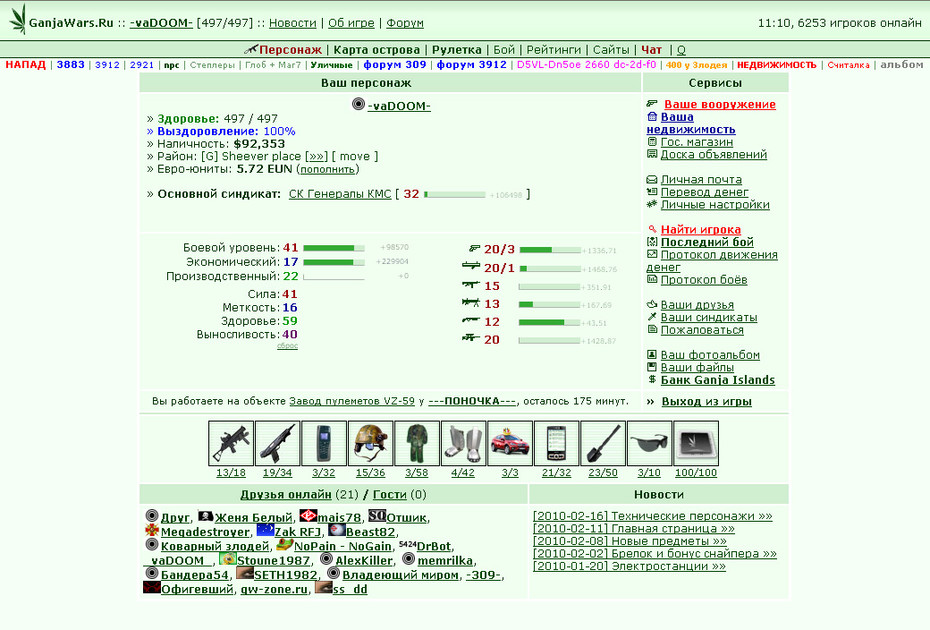930x630 pixels.
Task: Click the Экономический level progress bar
Action: click(333, 262)
